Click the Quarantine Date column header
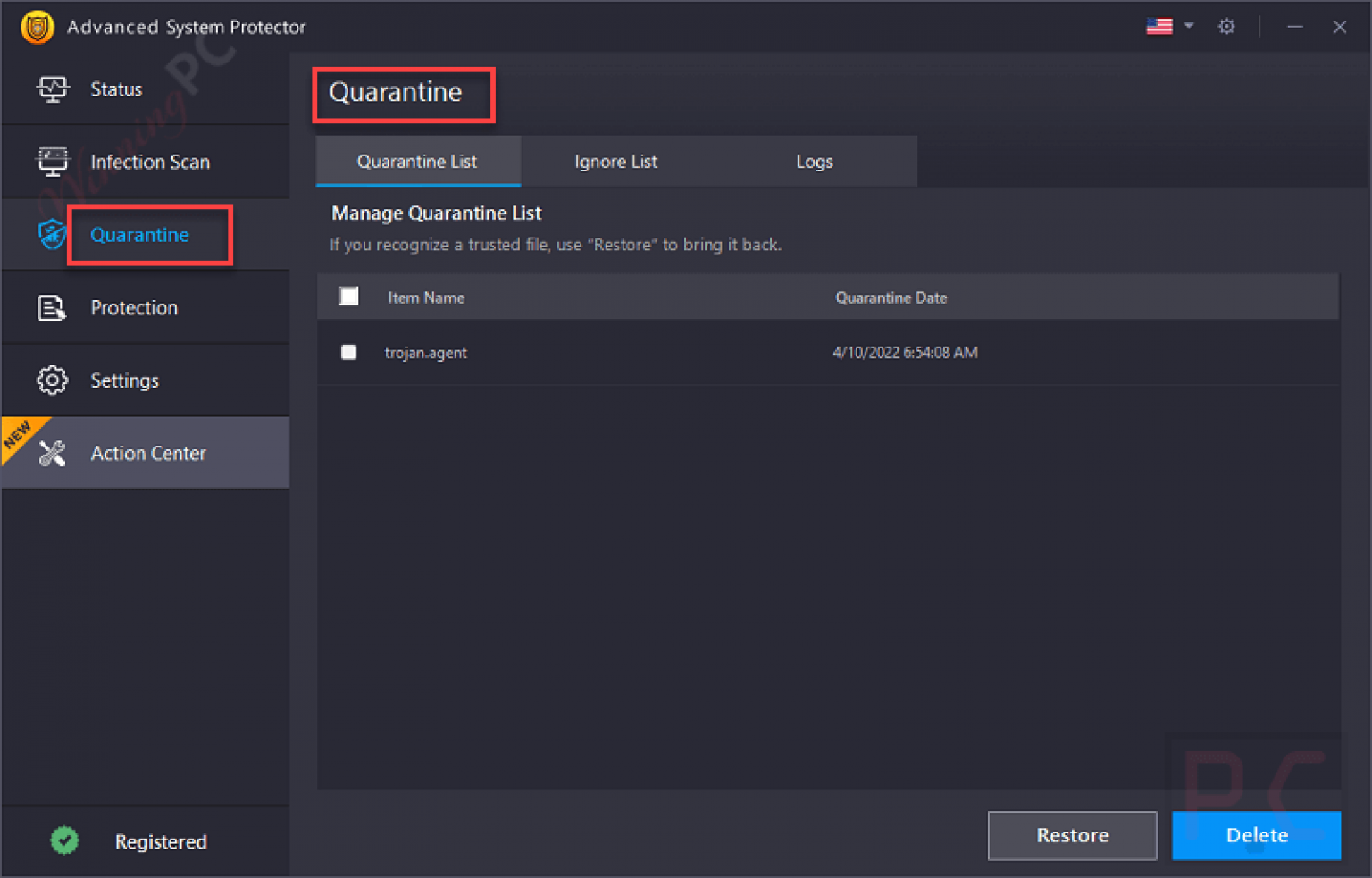The image size is (1372, 878). click(x=891, y=297)
